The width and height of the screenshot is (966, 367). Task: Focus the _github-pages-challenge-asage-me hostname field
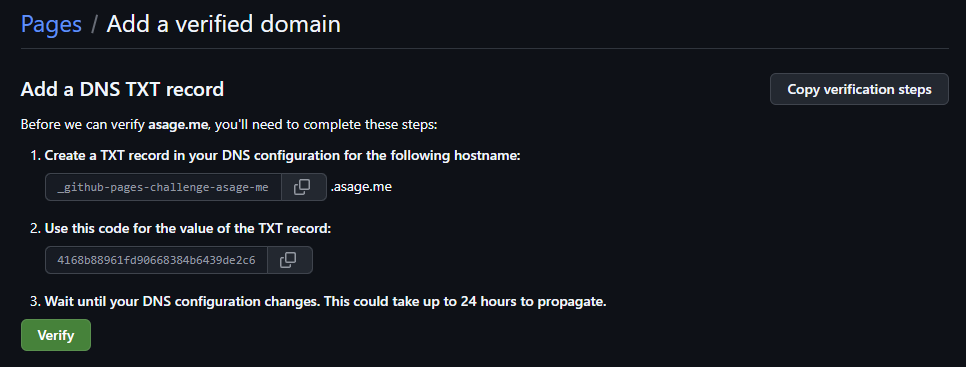coord(163,187)
